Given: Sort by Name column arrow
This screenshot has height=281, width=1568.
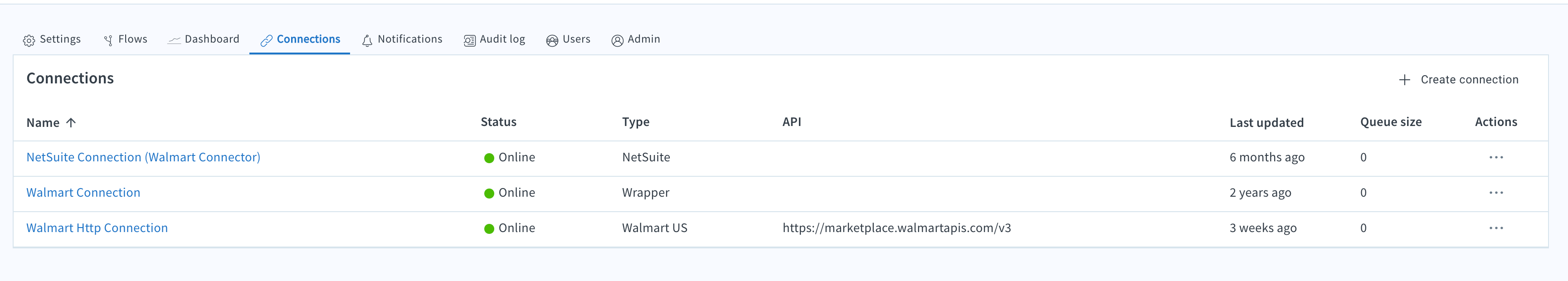Looking at the screenshot, I should pyautogui.click(x=71, y=122).
